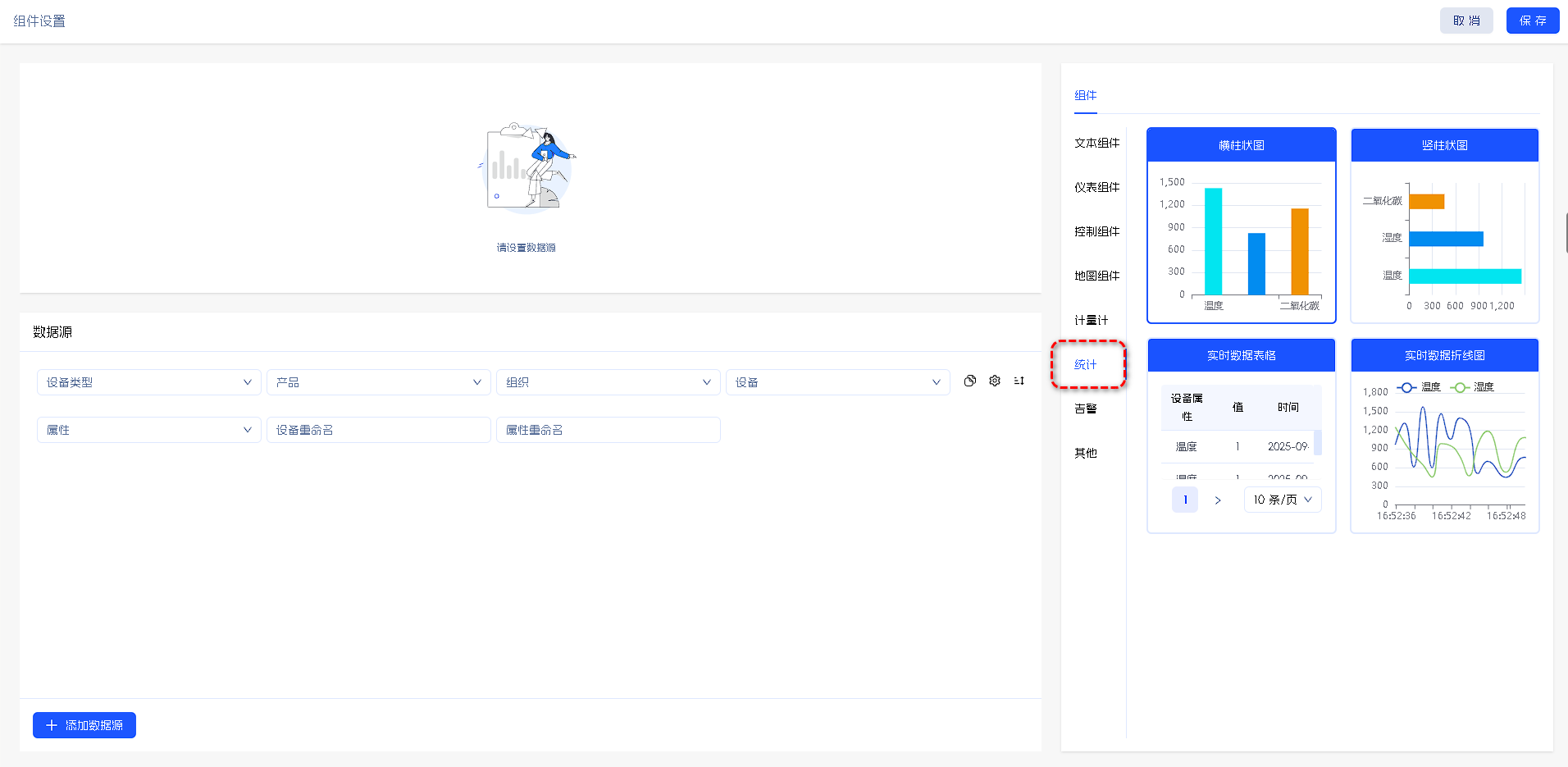Viewport: 1568px width, 767px height.
Task: Expand the 组织 dropdown
Action: pyautogui.click(x=608, y=382)
